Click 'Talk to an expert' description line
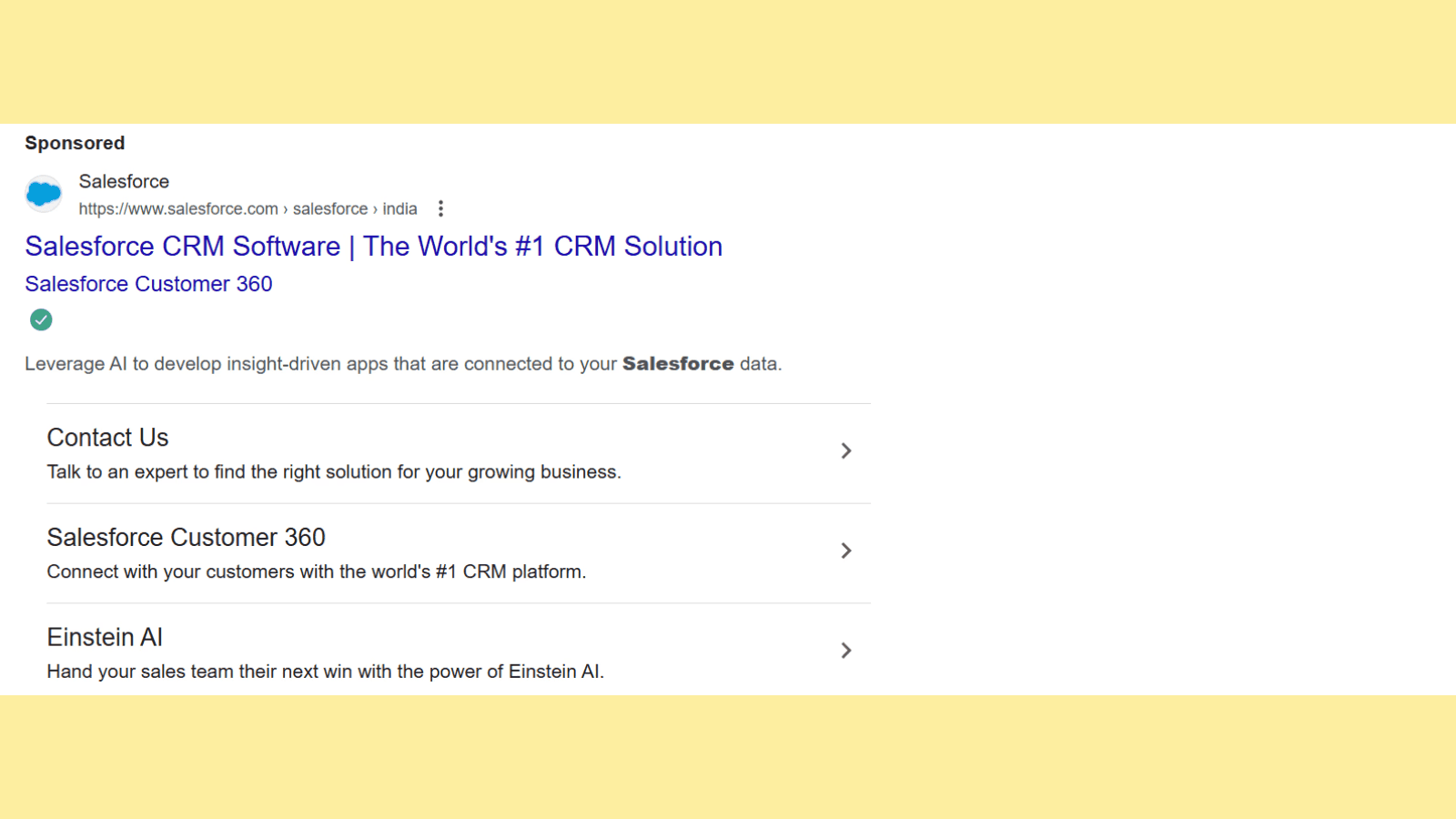The image size is (1456, 819). coord(334,472)
